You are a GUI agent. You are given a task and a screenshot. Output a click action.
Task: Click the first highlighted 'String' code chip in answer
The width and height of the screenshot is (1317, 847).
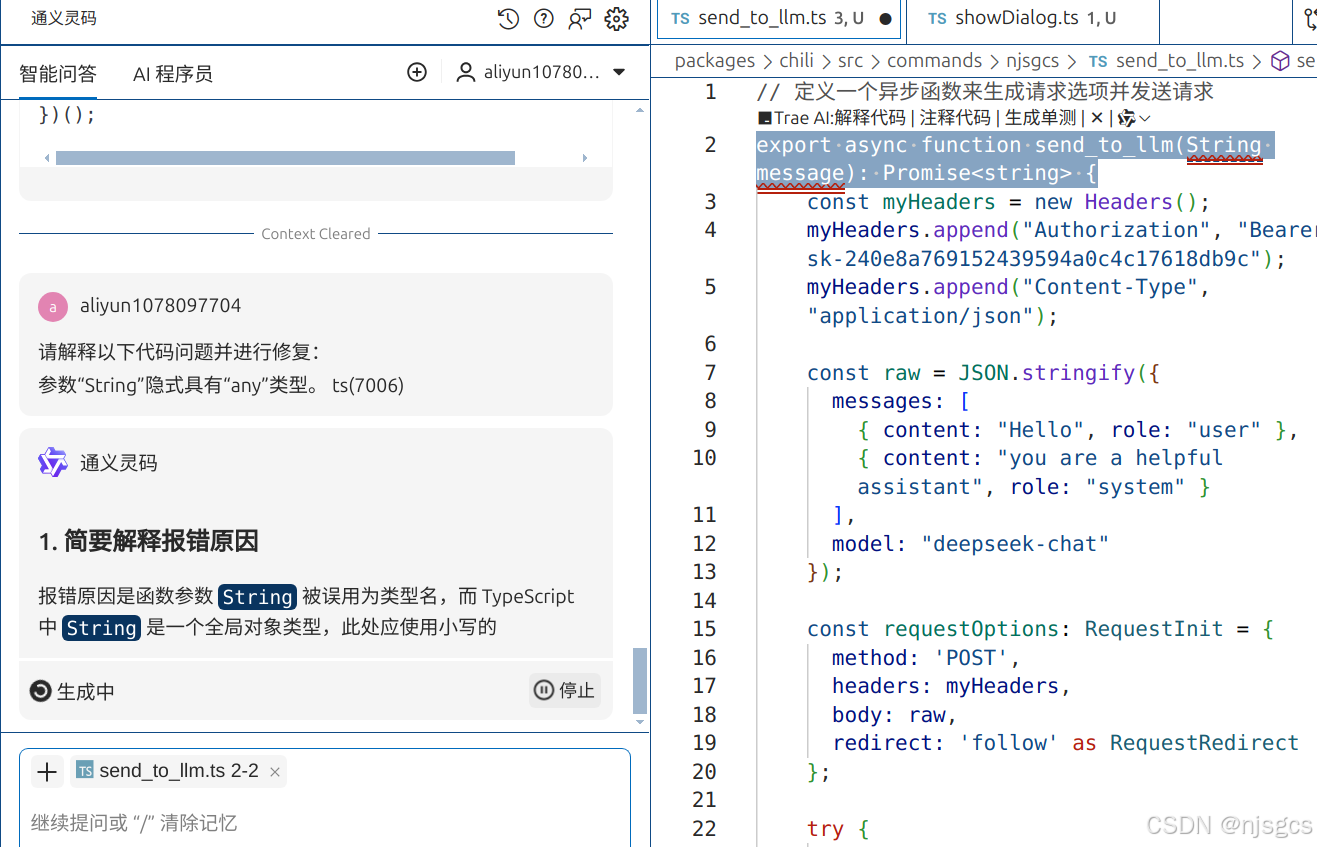257,597
